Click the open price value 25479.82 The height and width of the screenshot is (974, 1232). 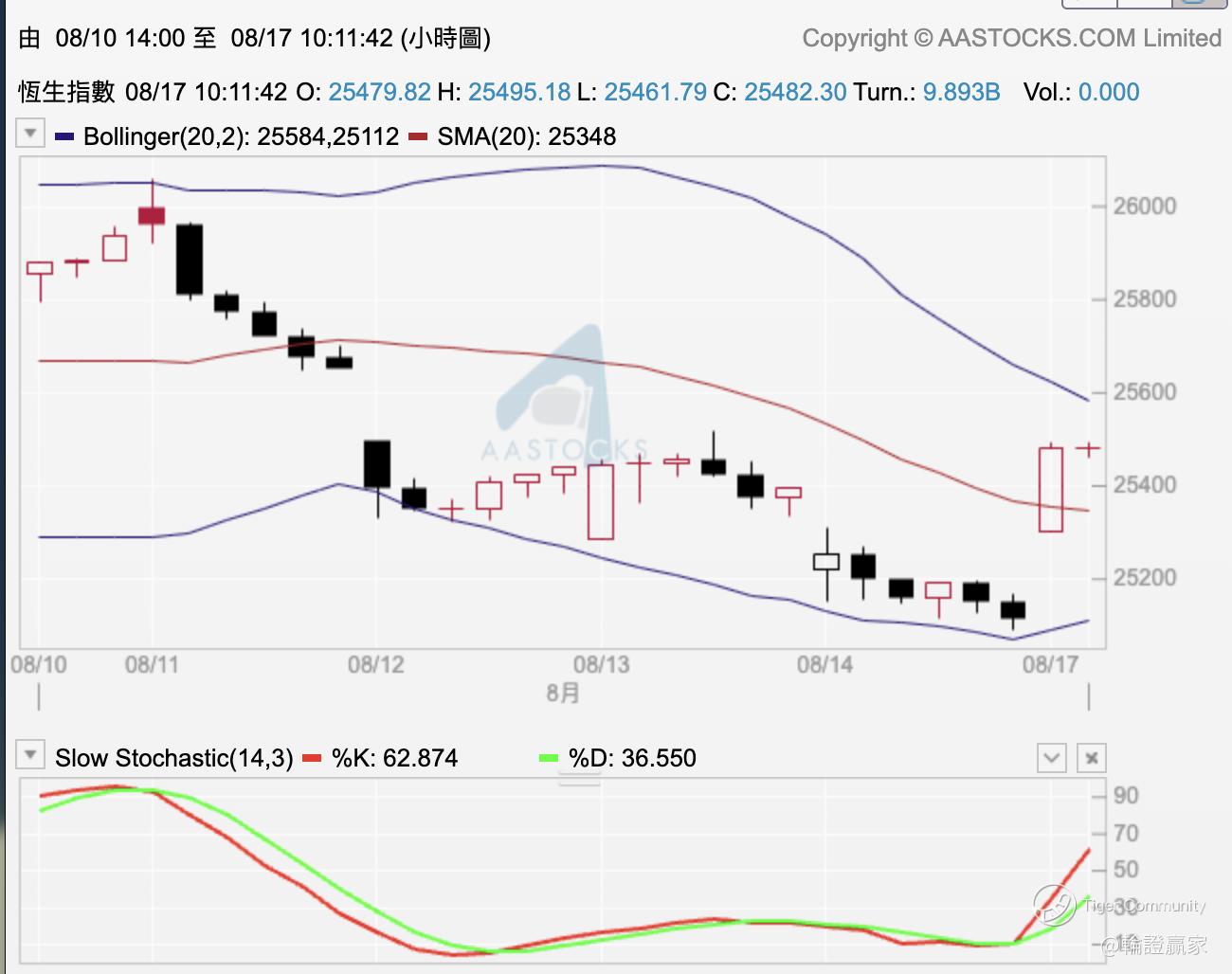pyautogui.click(x=379, y=92)
